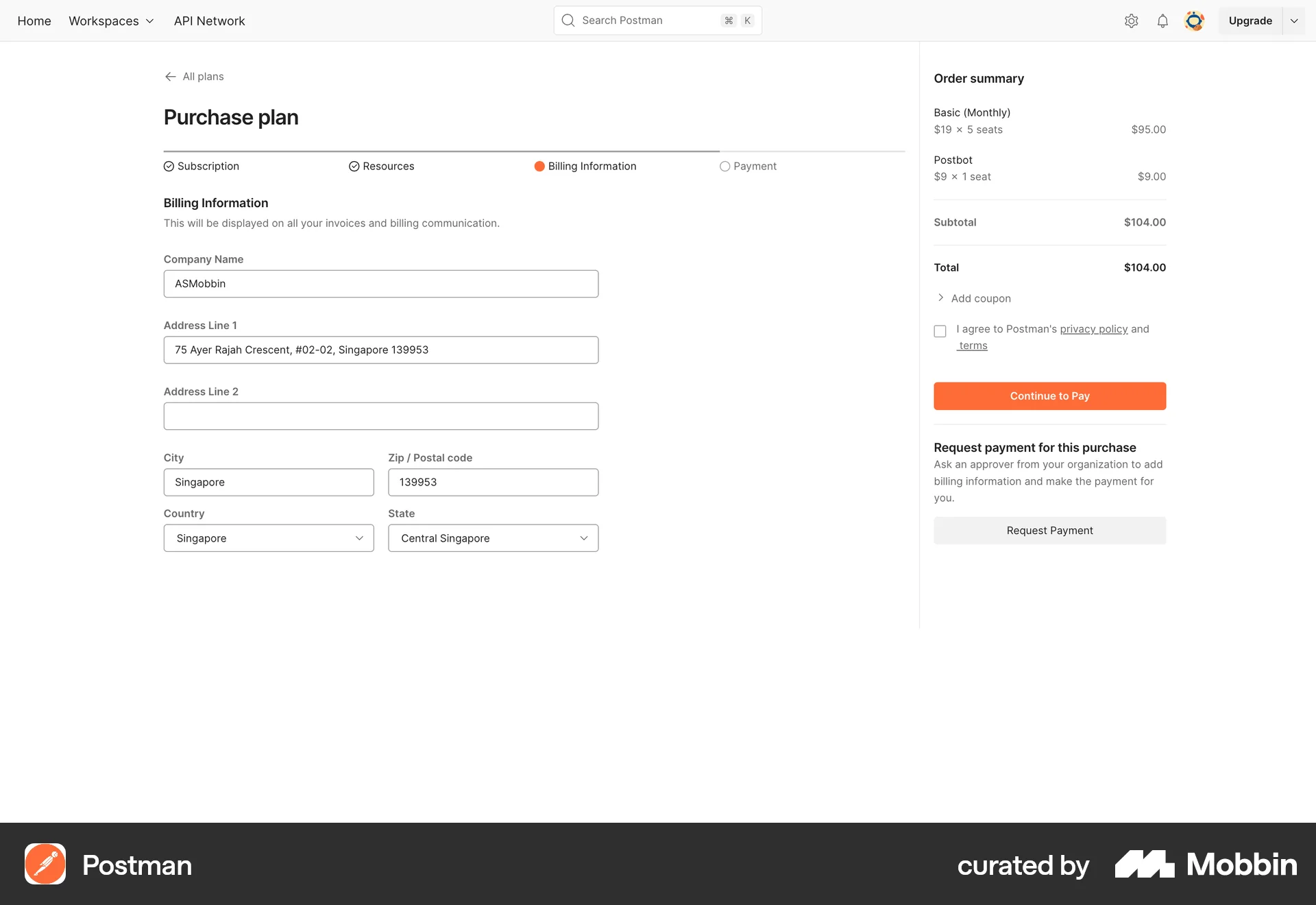The height and width of the screenshot is (905, 1316).
Task: Click inside the Address Line 2 field
Action: point(381,415)
